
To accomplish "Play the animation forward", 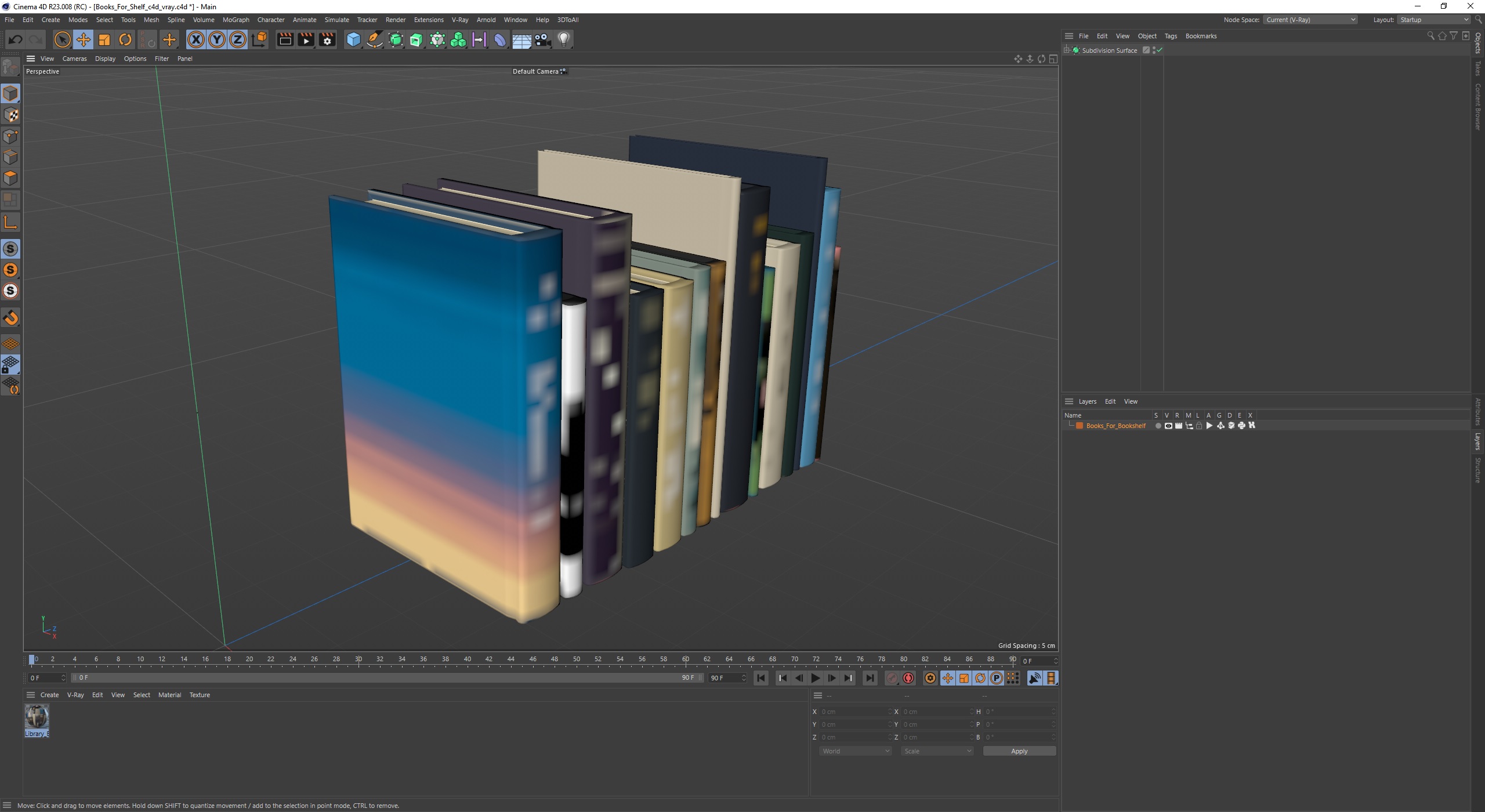I will point(815,678).
